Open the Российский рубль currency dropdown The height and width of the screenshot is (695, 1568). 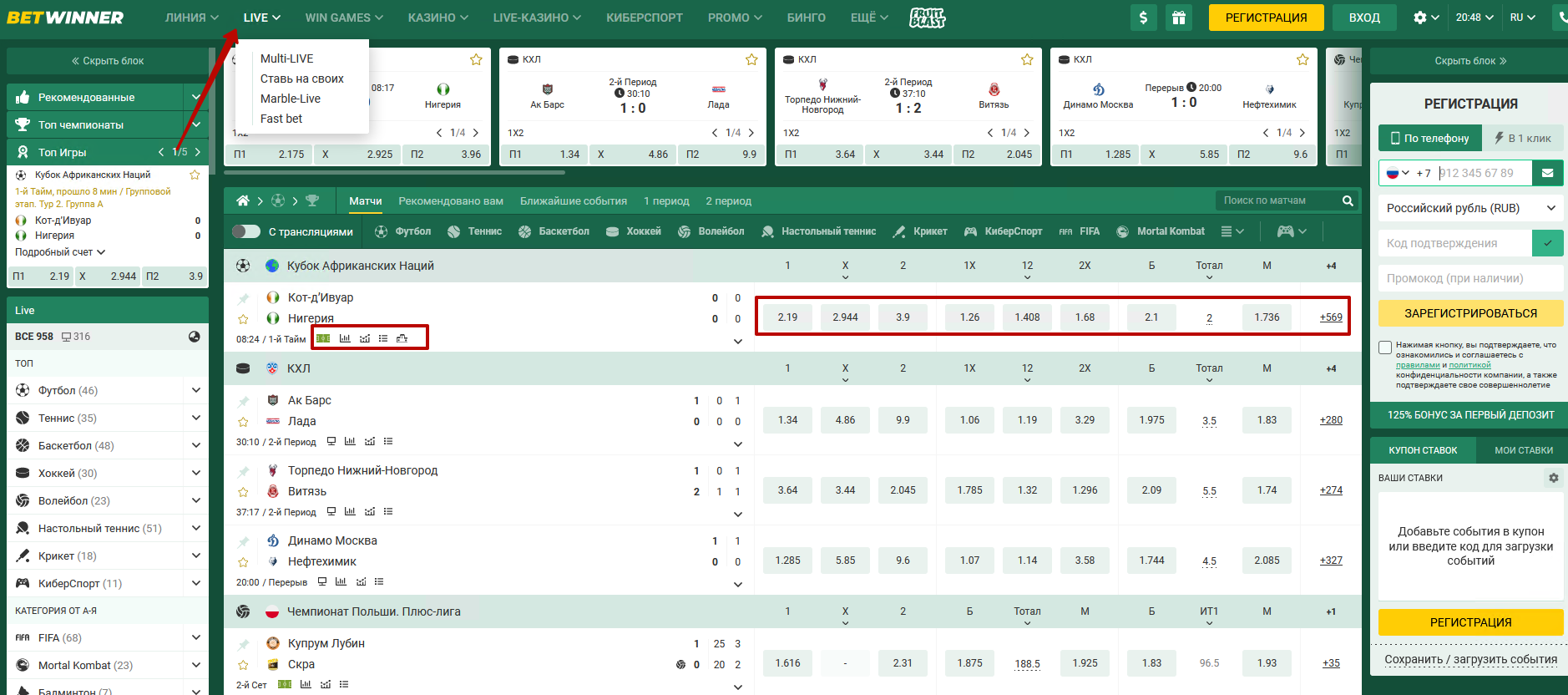click(1470, 208)
